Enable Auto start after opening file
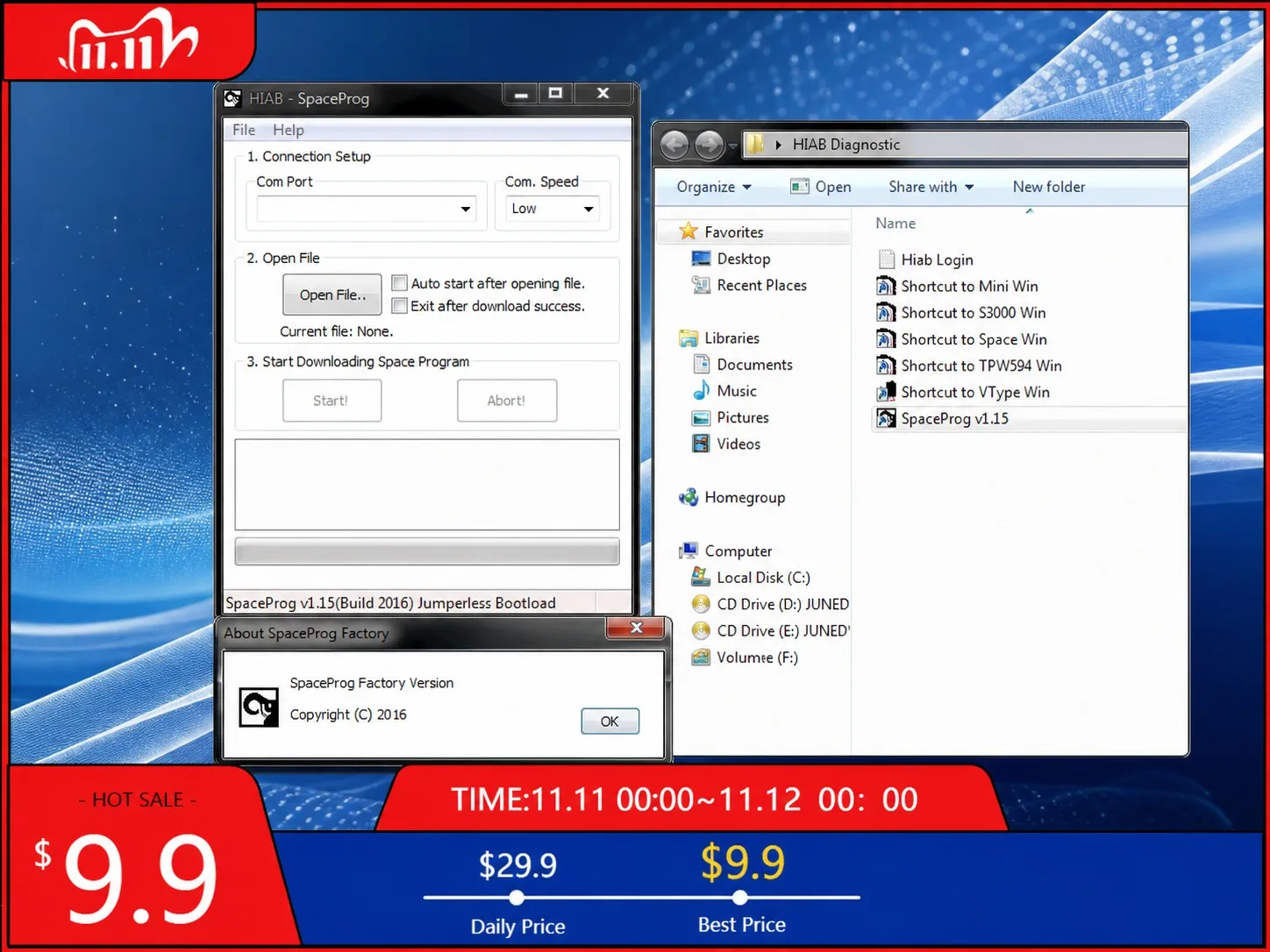Image resolution: width=1270 pixels, height=952 pixels. pyautogui.click(x=400, y=283)
